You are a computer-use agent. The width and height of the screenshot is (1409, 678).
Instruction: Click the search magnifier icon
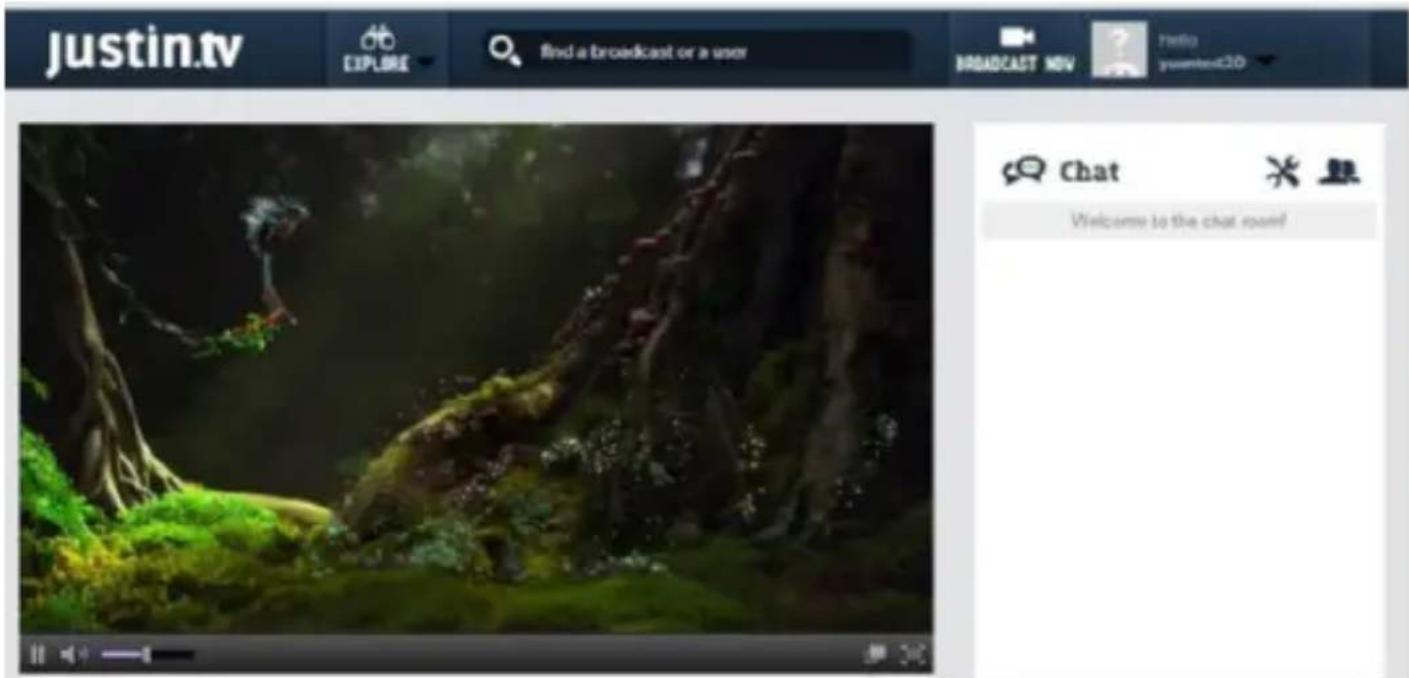pyautogui.click(x=505, y=52)
